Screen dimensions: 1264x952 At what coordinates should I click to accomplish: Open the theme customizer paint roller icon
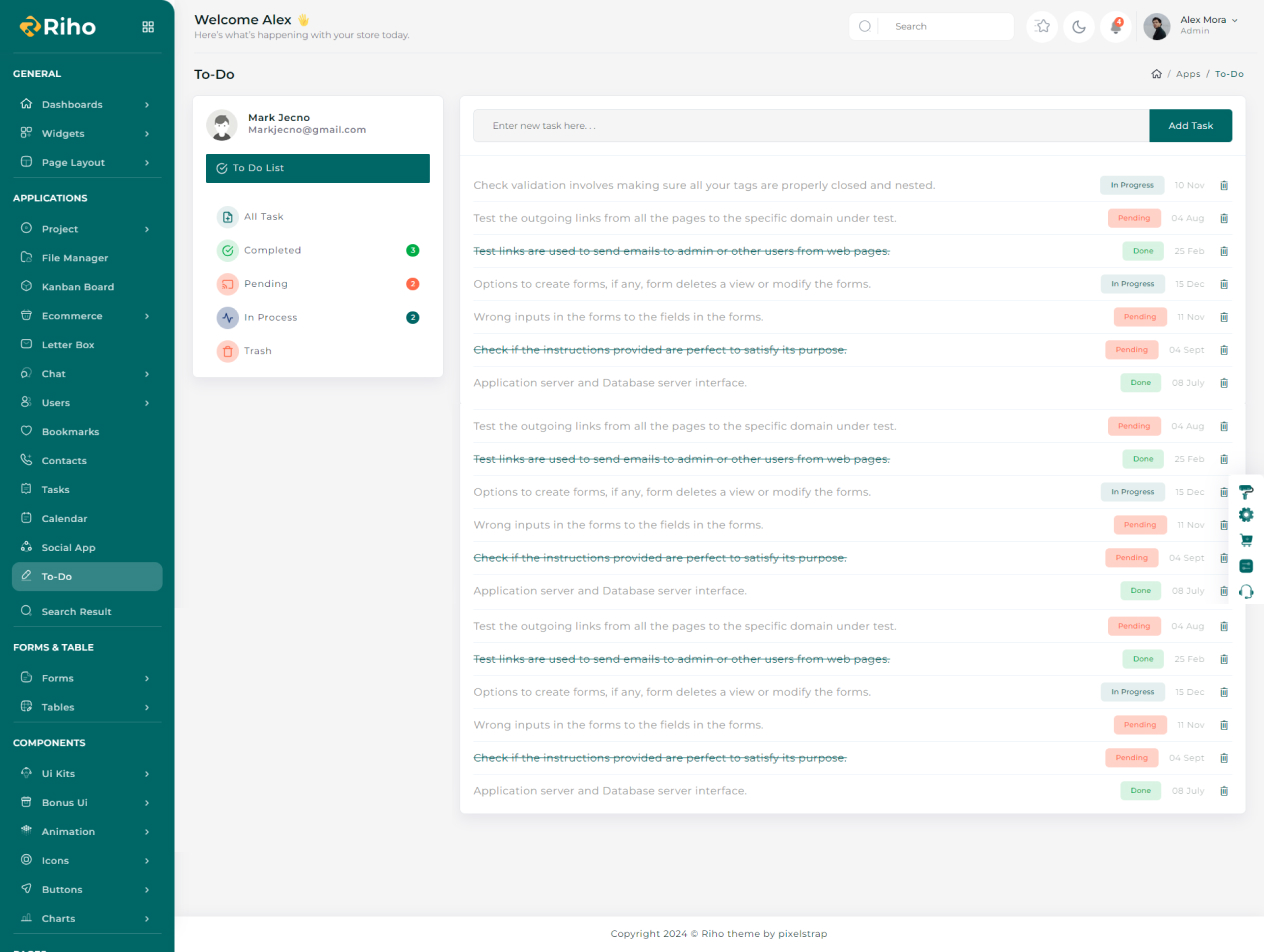(x=1246, y=491)
